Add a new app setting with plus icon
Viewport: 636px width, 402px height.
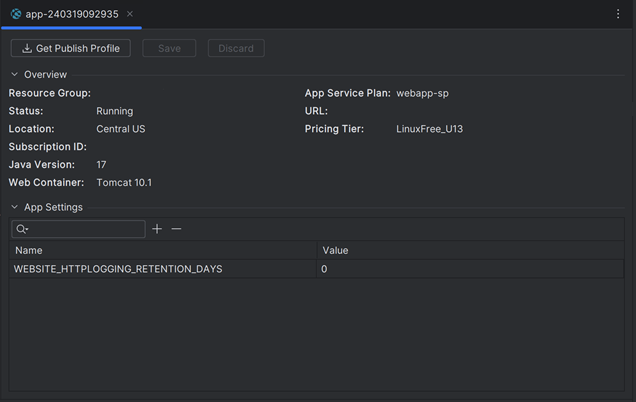pyautogui.click(x=157, y=229)
